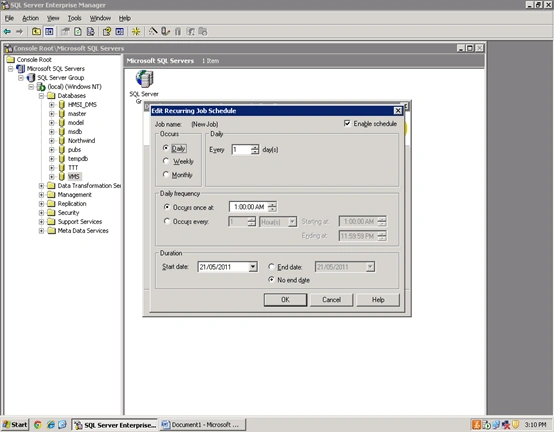The width and height of the screenshot is (554, 432).
Task: Choose the Occurs every radio option
Action: pyautogui.click(x=167, y=221)
